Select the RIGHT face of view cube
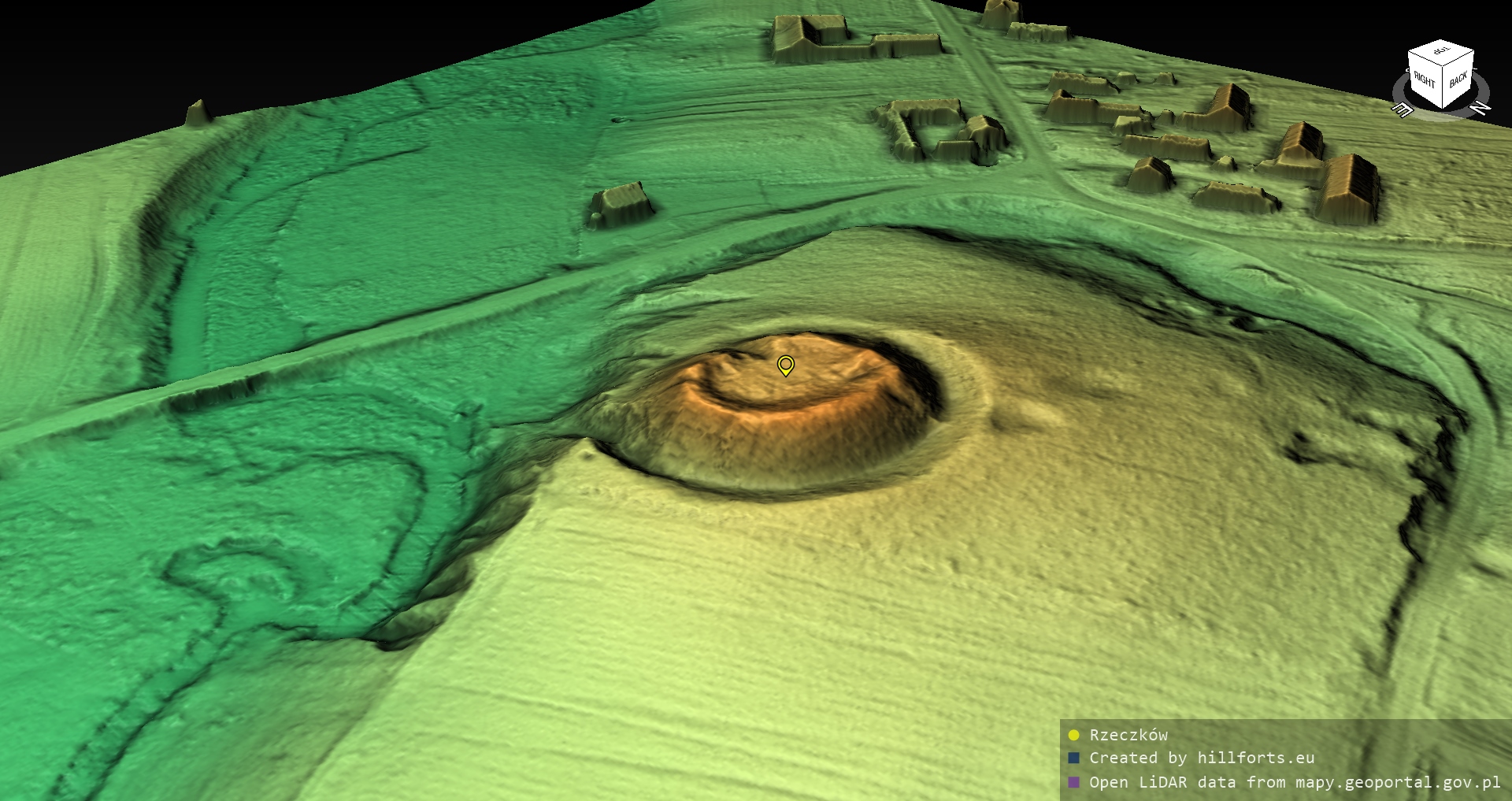1512x801 pixels. [1424, 80]
